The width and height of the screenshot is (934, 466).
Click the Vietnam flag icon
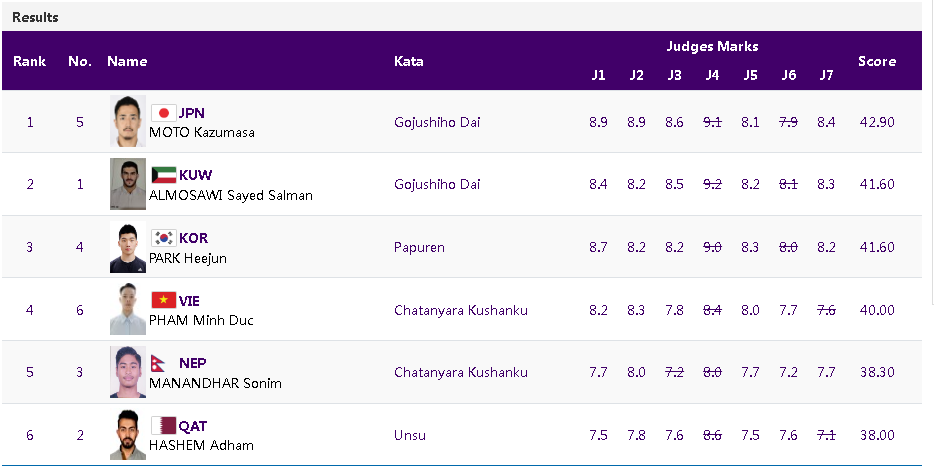pyautogui.click(x=163, y=300)
